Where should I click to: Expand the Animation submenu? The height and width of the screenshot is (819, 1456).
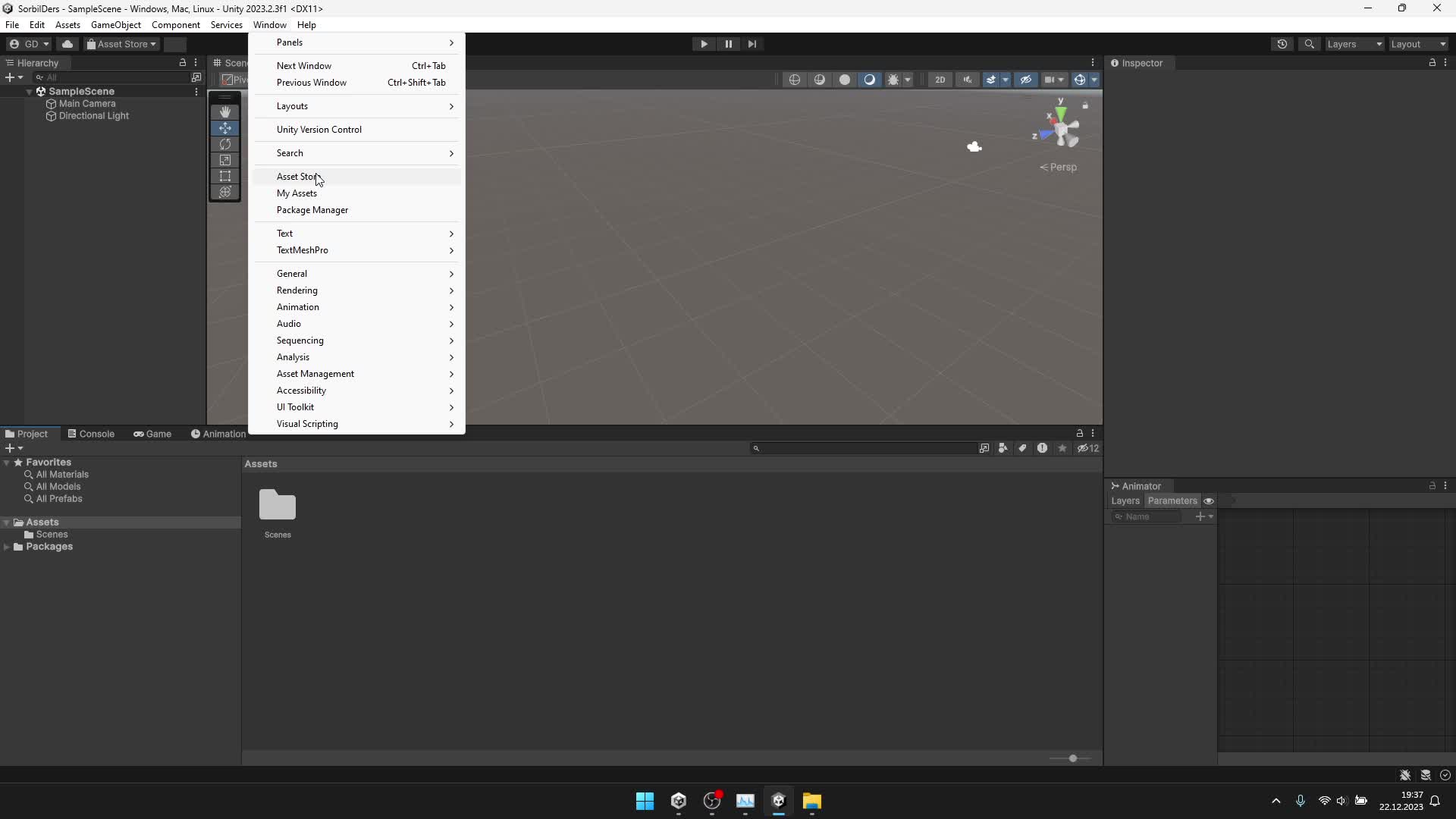[x=297, y=306]
